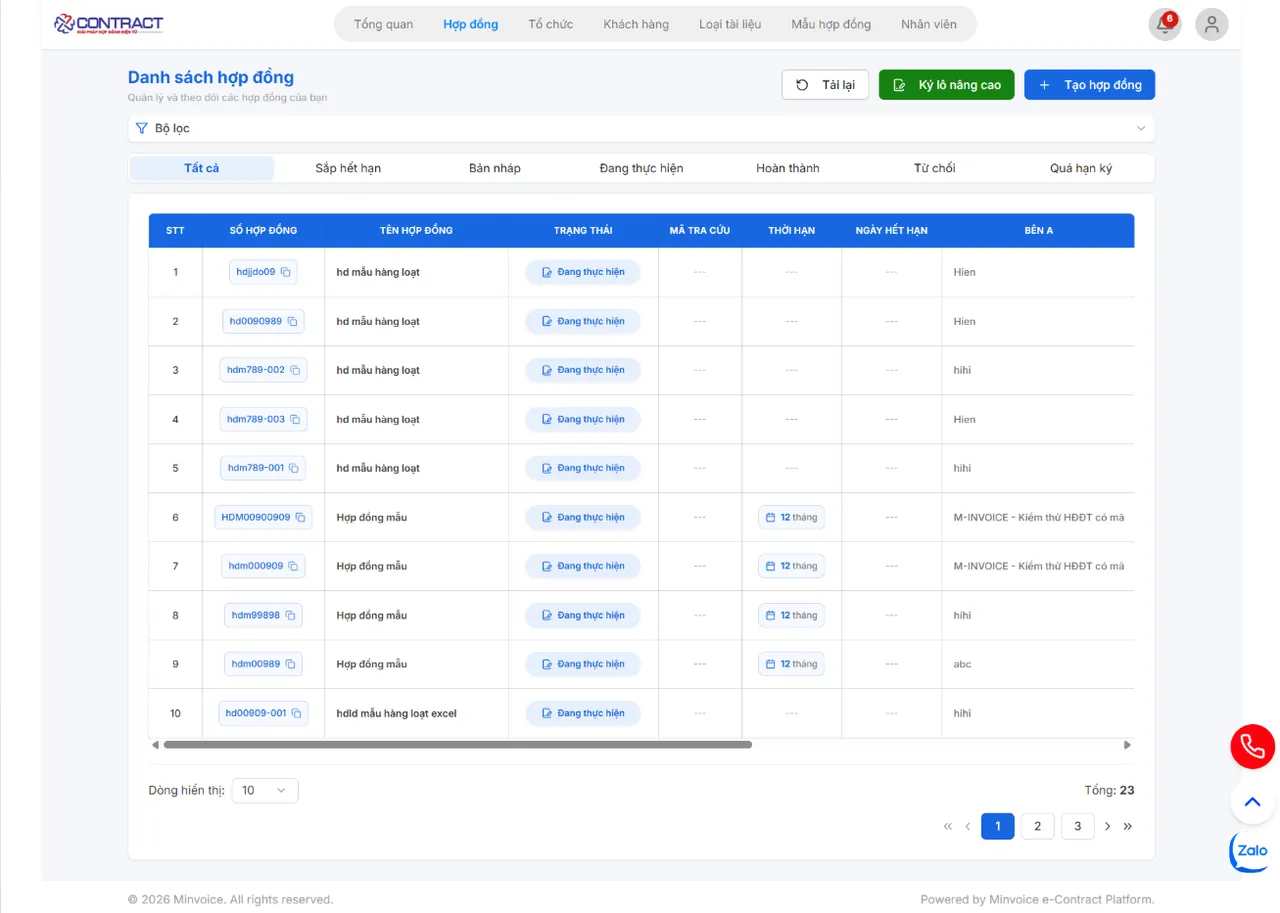Viewport: 1280px width, 913px height.
Task: Click the copy icon next to hdm99898
Action: tap(290, 615)
